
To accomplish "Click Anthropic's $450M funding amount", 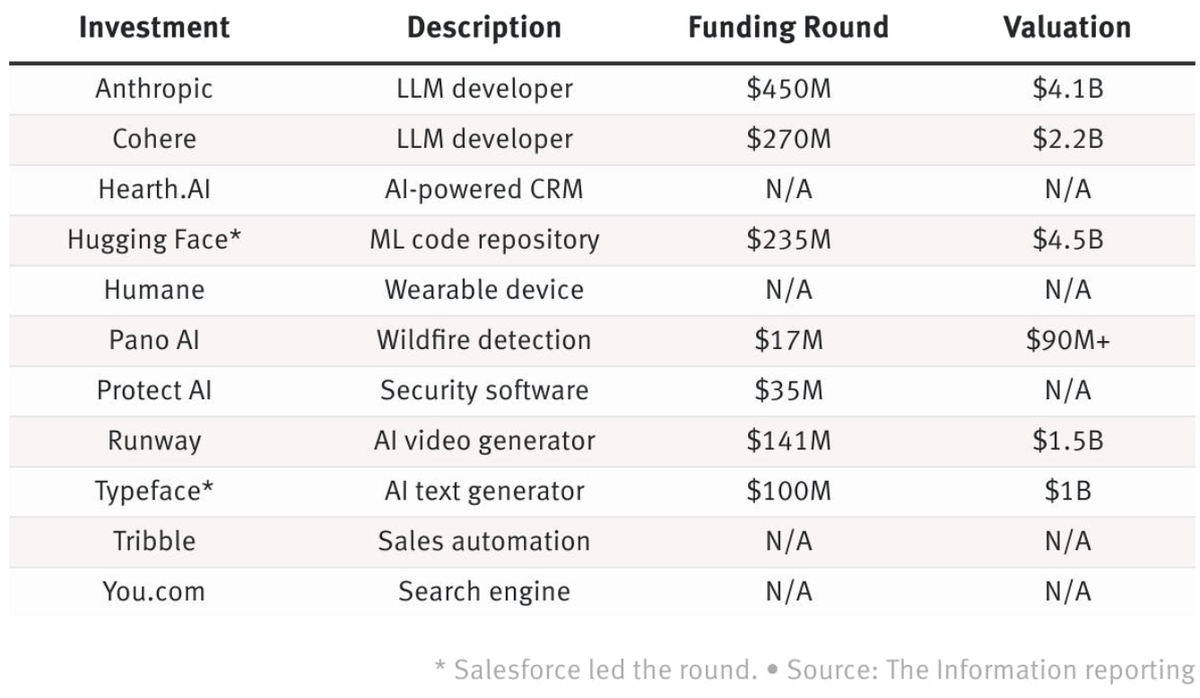I will click(x=788, y=89).
